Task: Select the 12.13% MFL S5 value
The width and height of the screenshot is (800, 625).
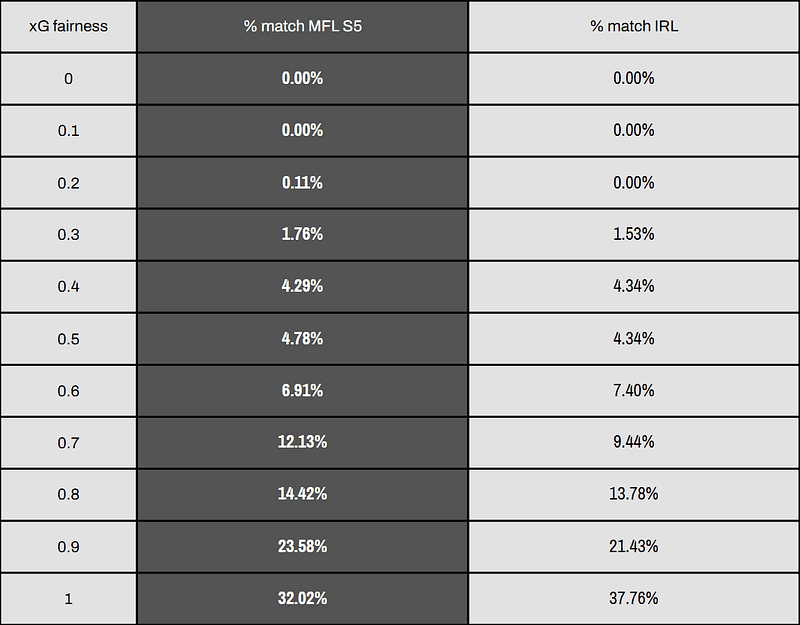Action: (303, 442)
